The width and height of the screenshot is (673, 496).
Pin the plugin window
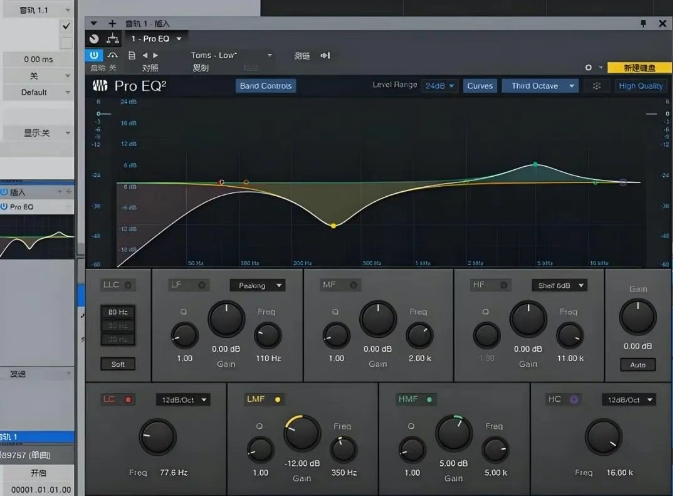tap(643, 23)
